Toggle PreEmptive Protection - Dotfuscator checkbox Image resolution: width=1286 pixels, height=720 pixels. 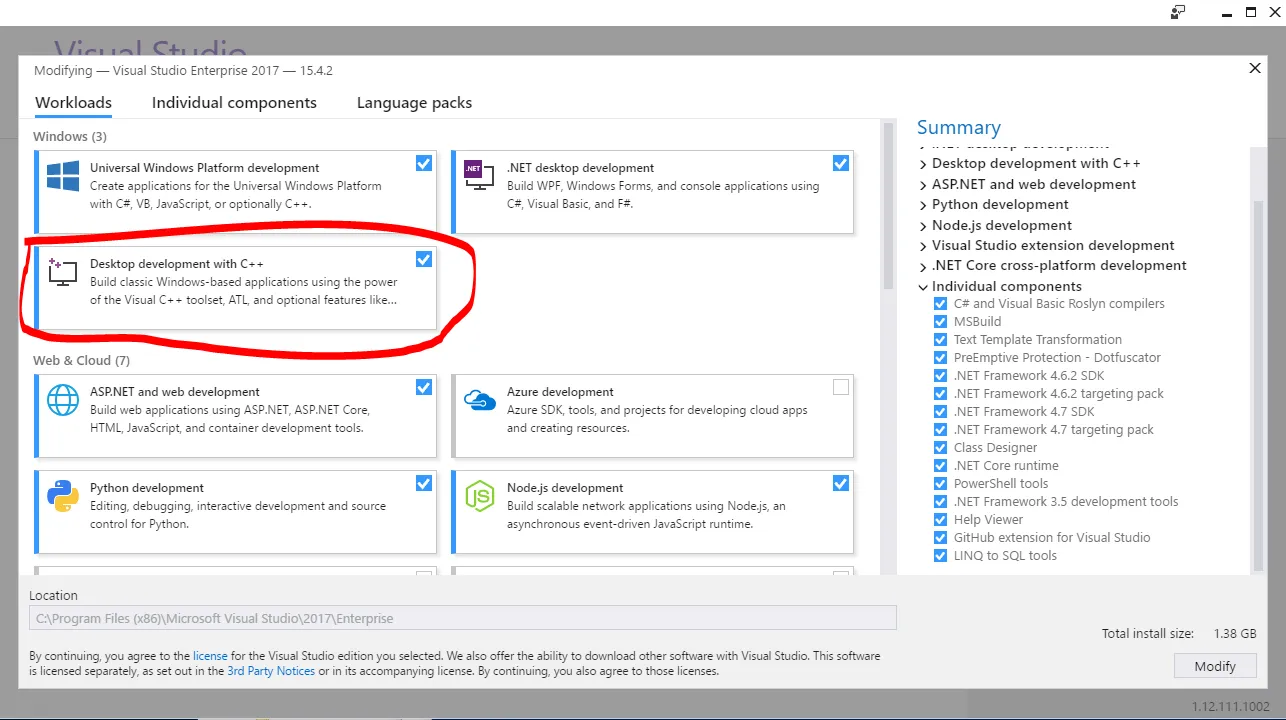point(940,358)
